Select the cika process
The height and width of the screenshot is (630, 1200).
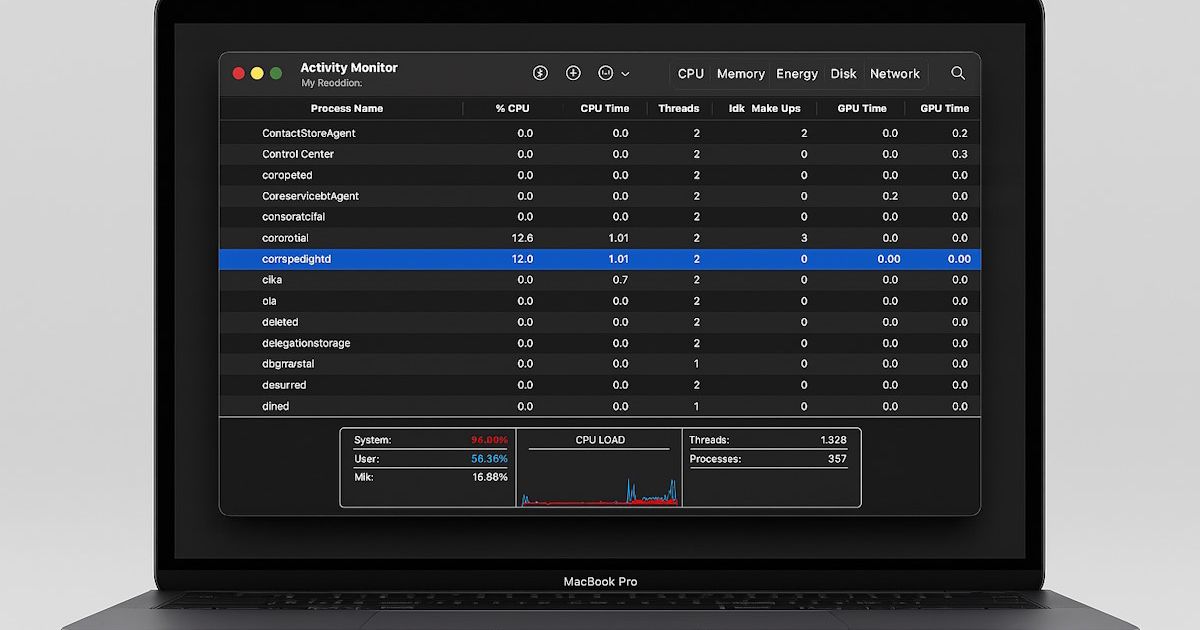point(600,280)
